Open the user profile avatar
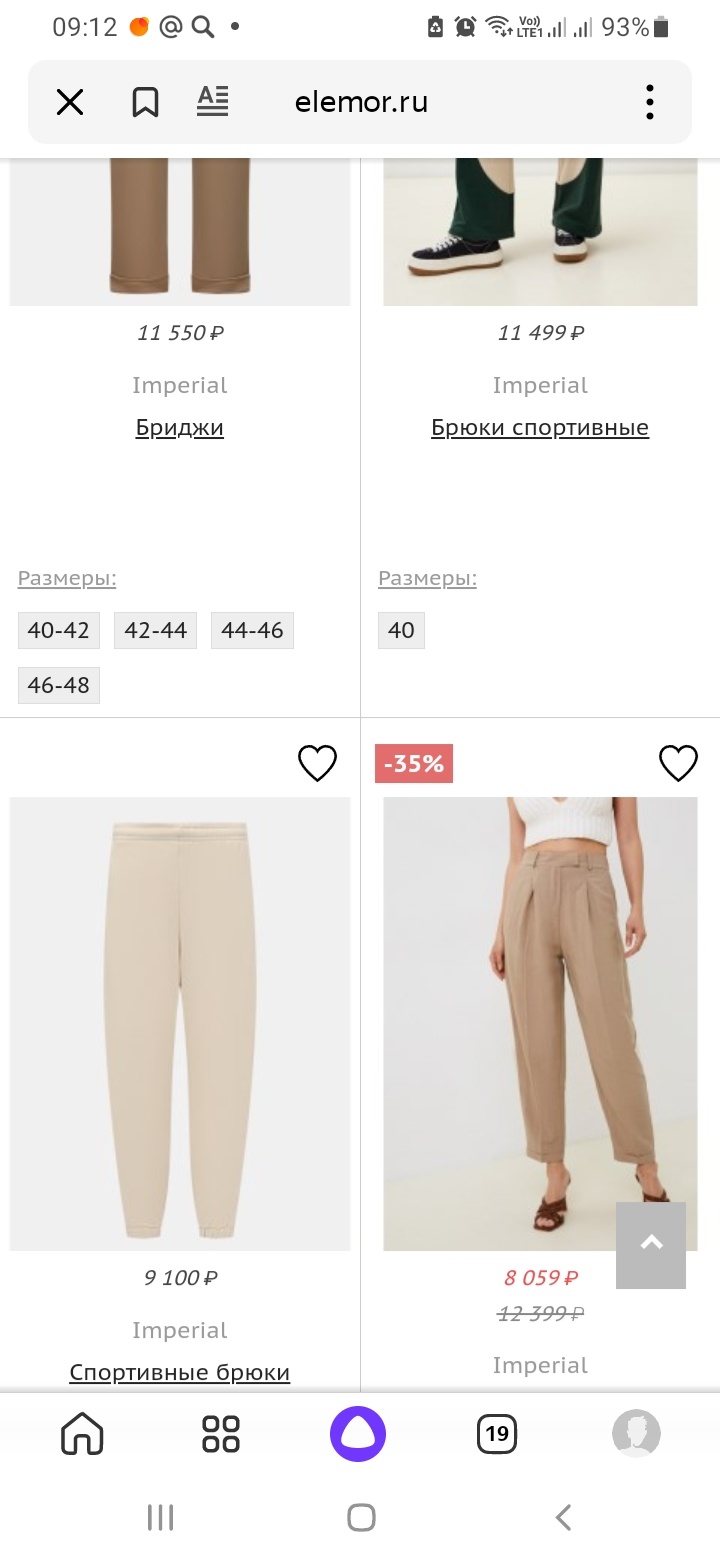This screenshot has height=1560, width=720. (x=636, y=1434)
